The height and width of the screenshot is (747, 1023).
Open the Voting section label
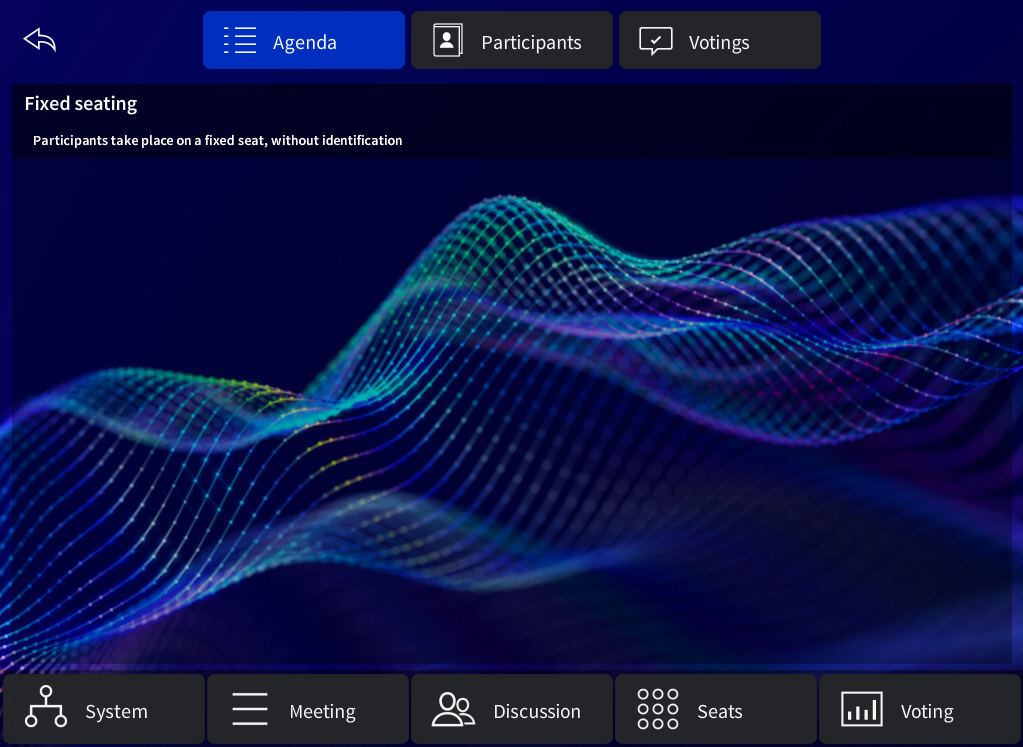pyautogui.click(x=926, y=712)
